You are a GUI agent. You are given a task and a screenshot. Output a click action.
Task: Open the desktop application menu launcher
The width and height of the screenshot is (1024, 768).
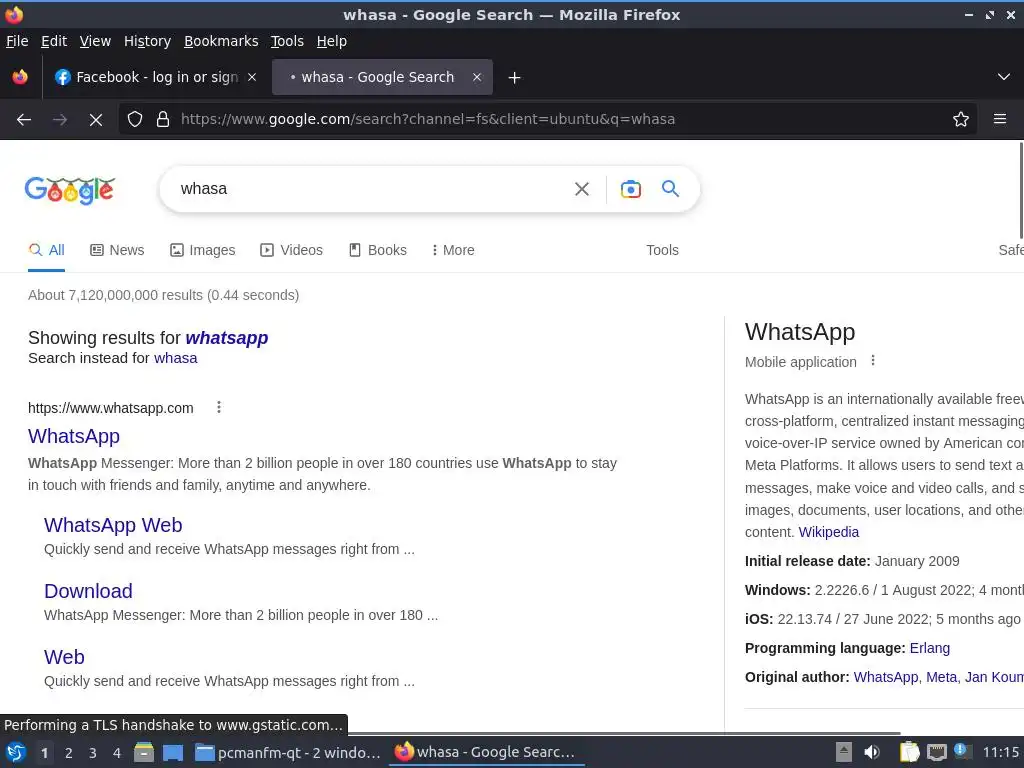click(15, 752)
